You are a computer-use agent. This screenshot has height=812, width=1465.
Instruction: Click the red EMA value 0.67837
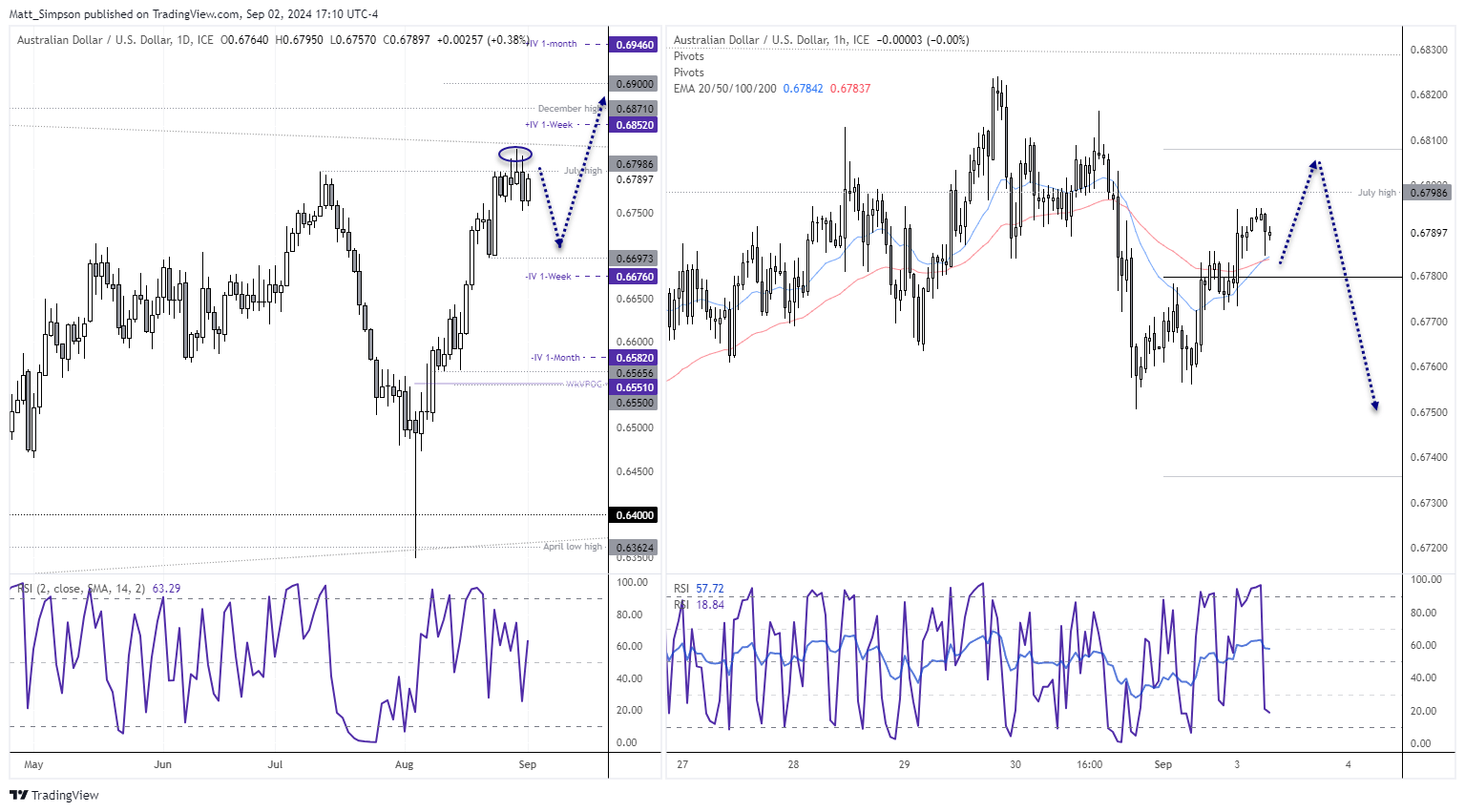850,89
